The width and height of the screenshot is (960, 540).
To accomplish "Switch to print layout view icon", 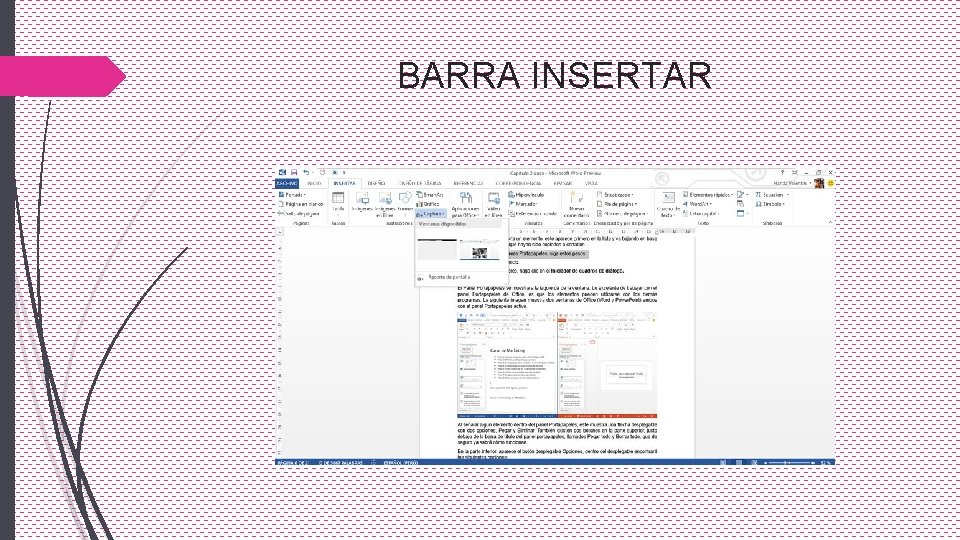I will click(x=739, y=463).
